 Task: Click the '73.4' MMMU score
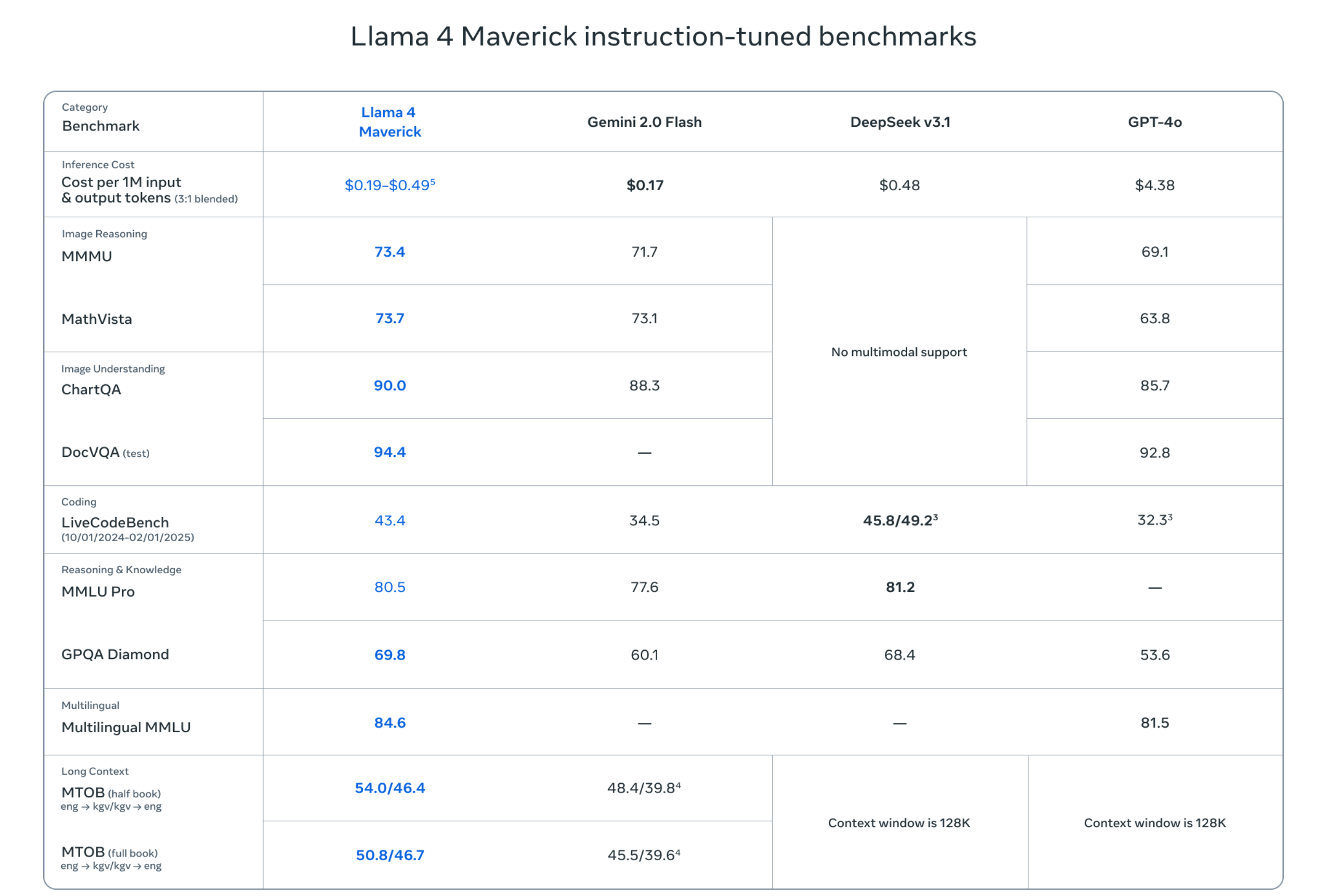pos(390,252)
